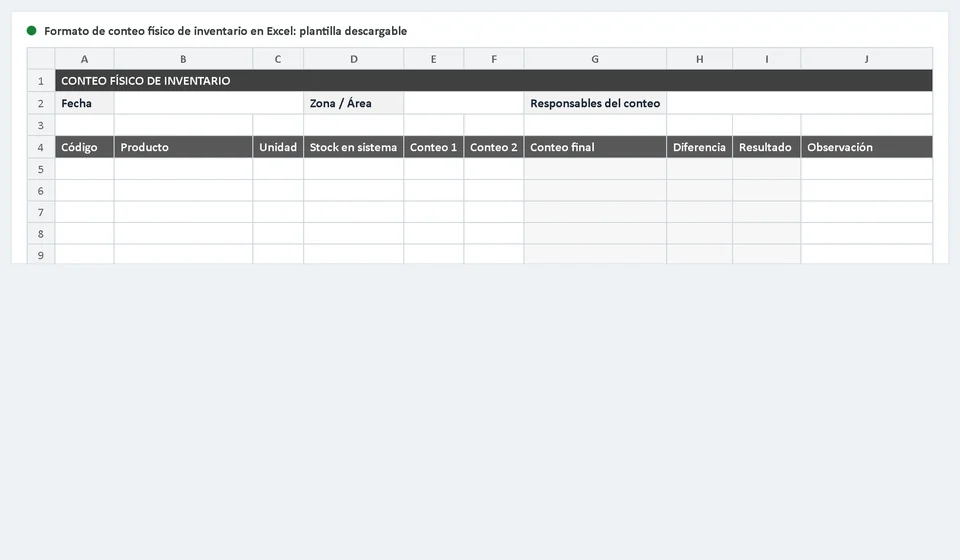960x560 pixels.
Task: Click the 'Stock en sistema' header cell
Action: pyautogui.click(x=353, y=147)
